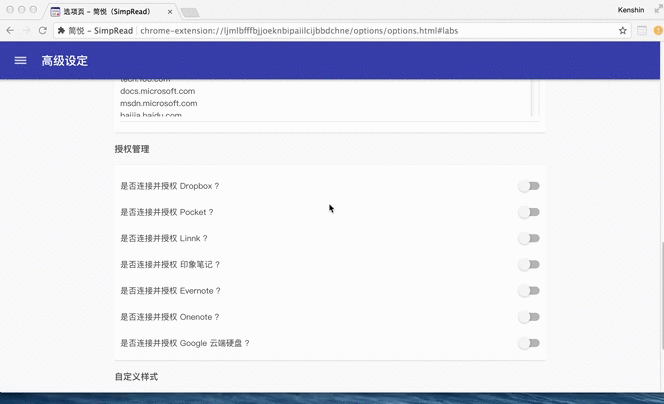Click the 是否连接并授权 Pocket label
The height and width of the screenshot is (404, 664).
coord(167,212)
